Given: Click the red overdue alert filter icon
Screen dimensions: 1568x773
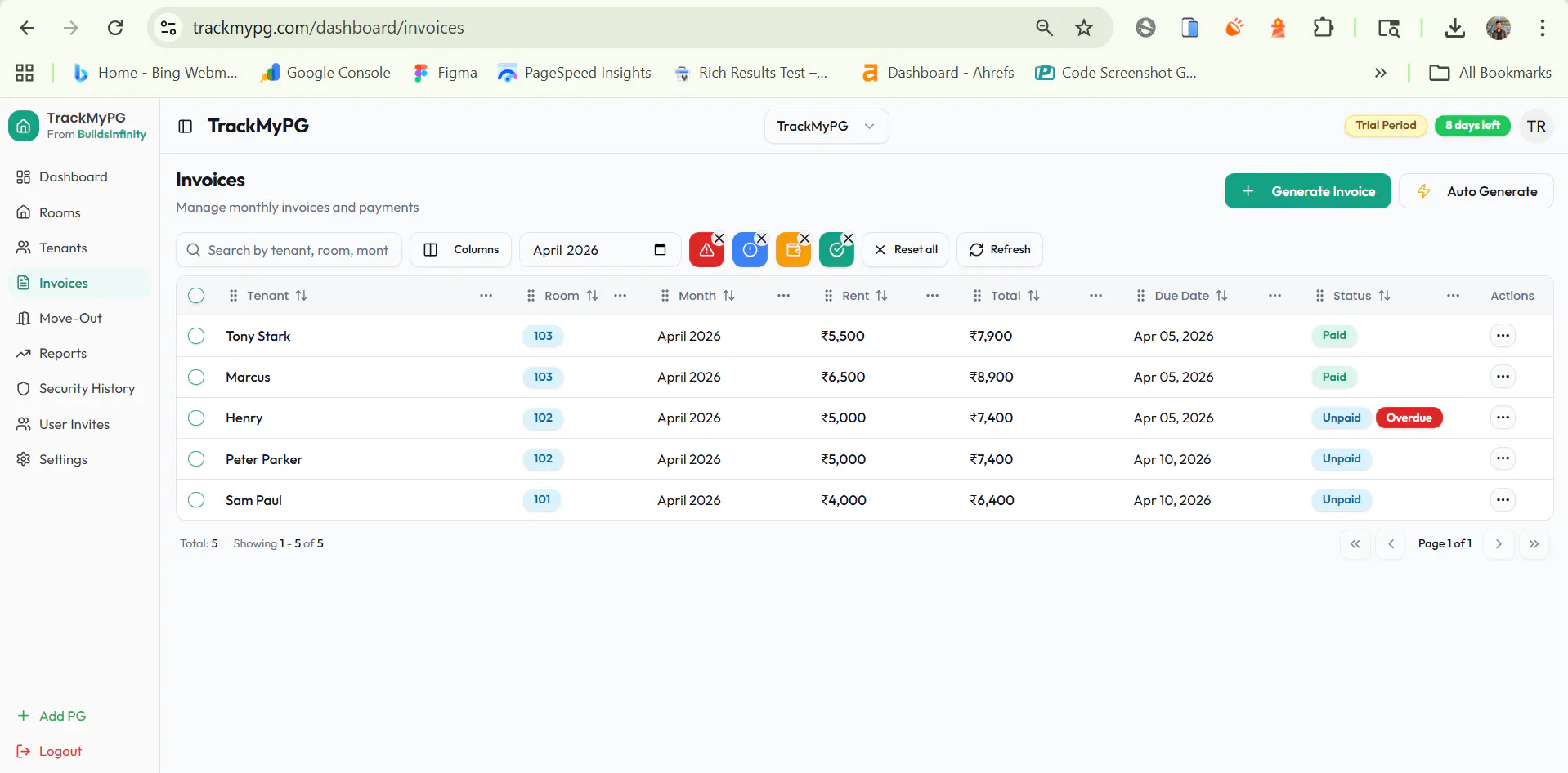Looking at the screenshot, I should (706, 250).
